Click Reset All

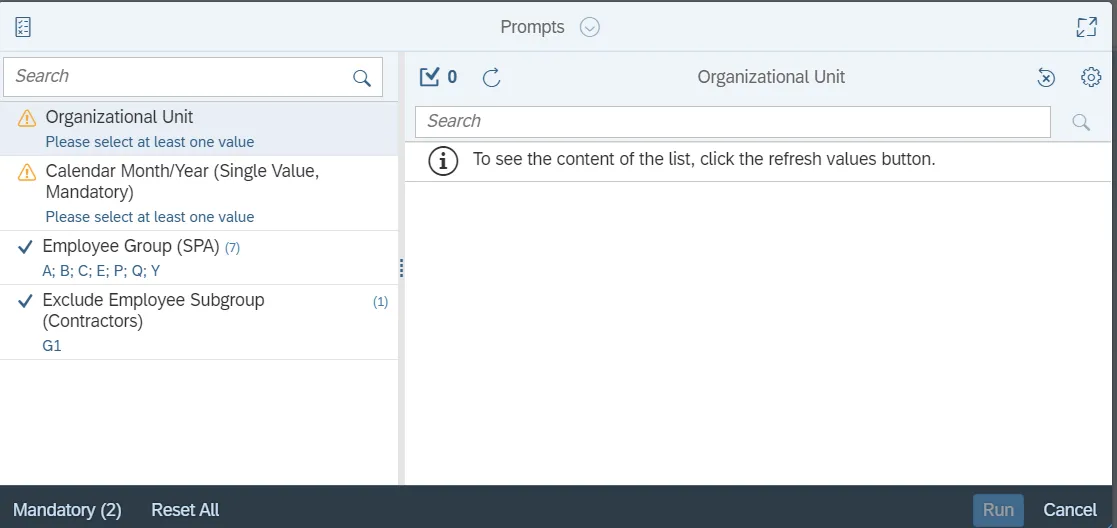tap(185, 510)
